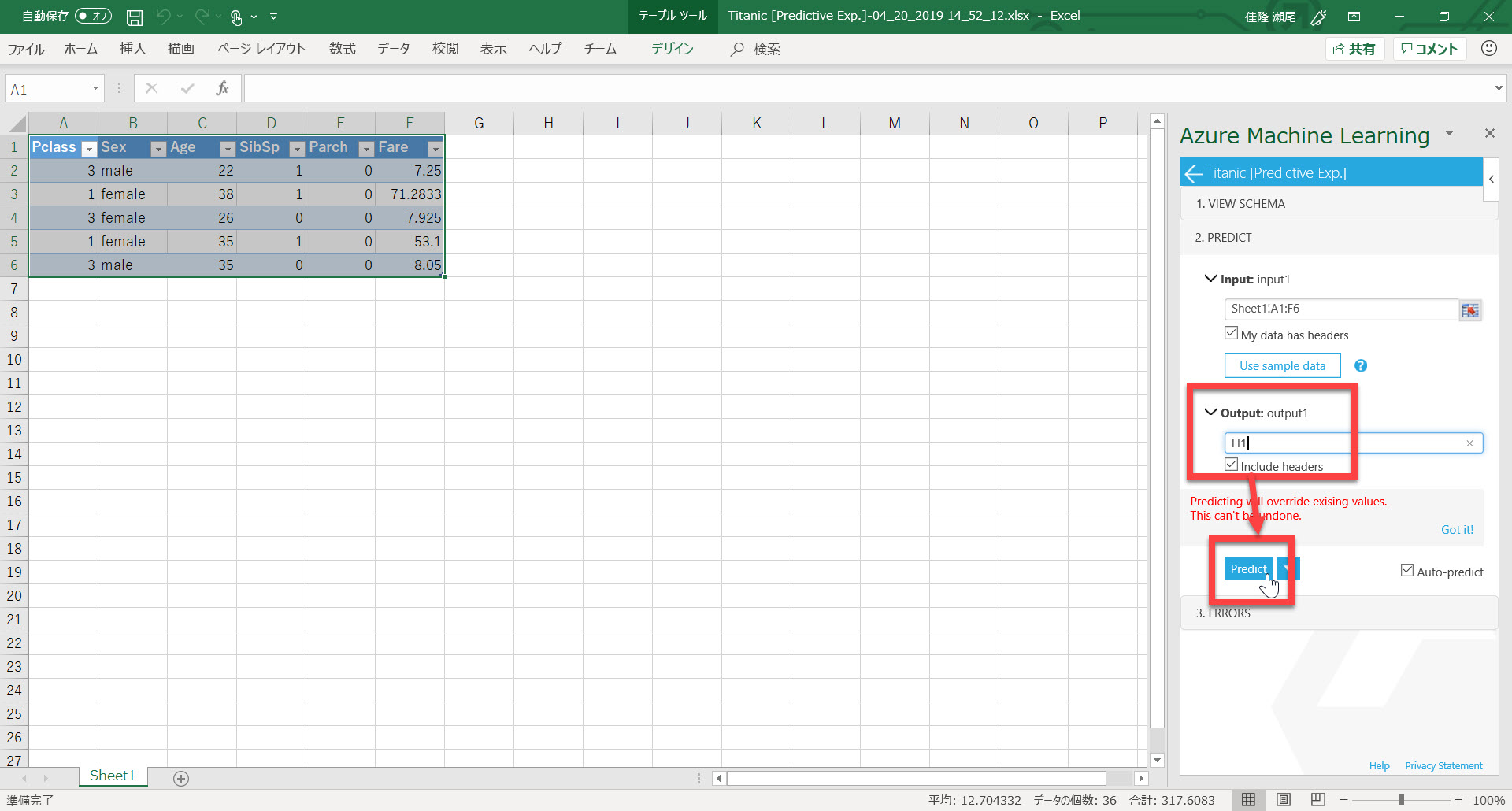The height and width of the screenshot is (811, 1512).
Task: Open the ribbon display options icon
Action: click(x=1354, y=17)
